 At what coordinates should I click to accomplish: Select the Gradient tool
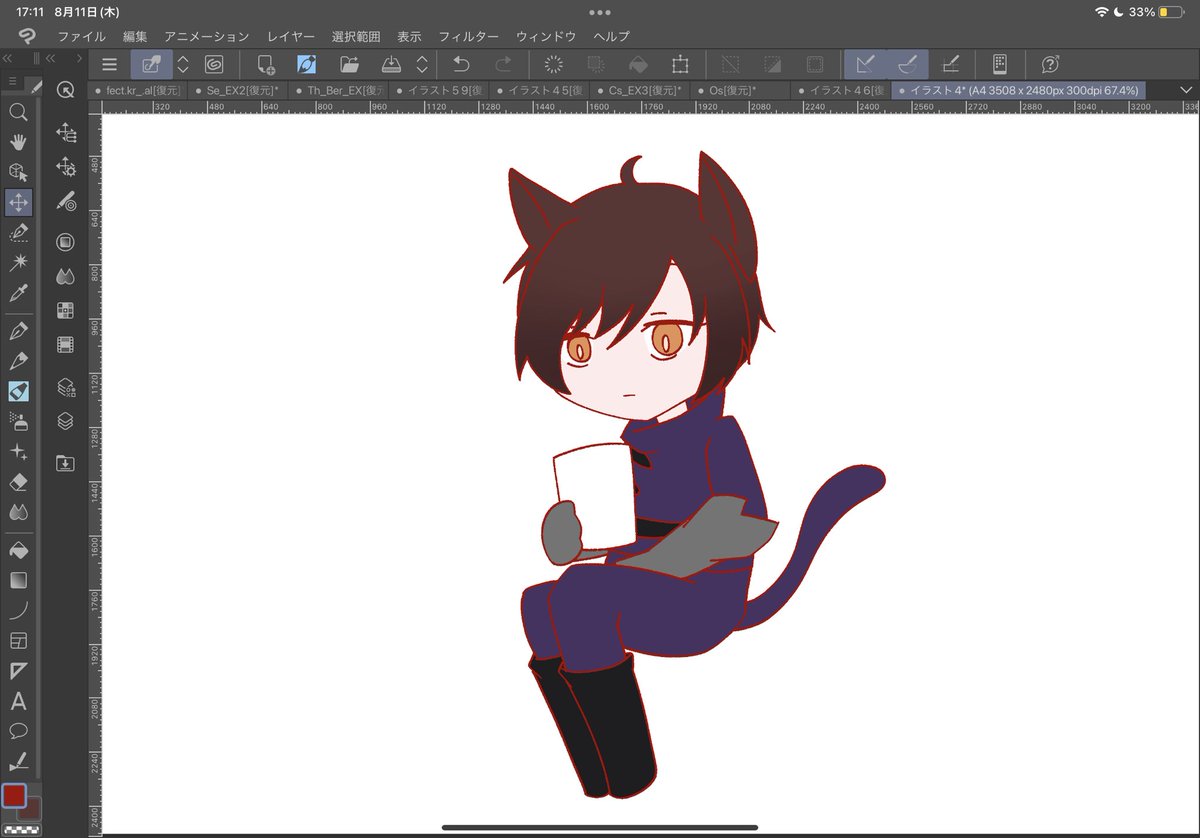(x=18, y=580)
